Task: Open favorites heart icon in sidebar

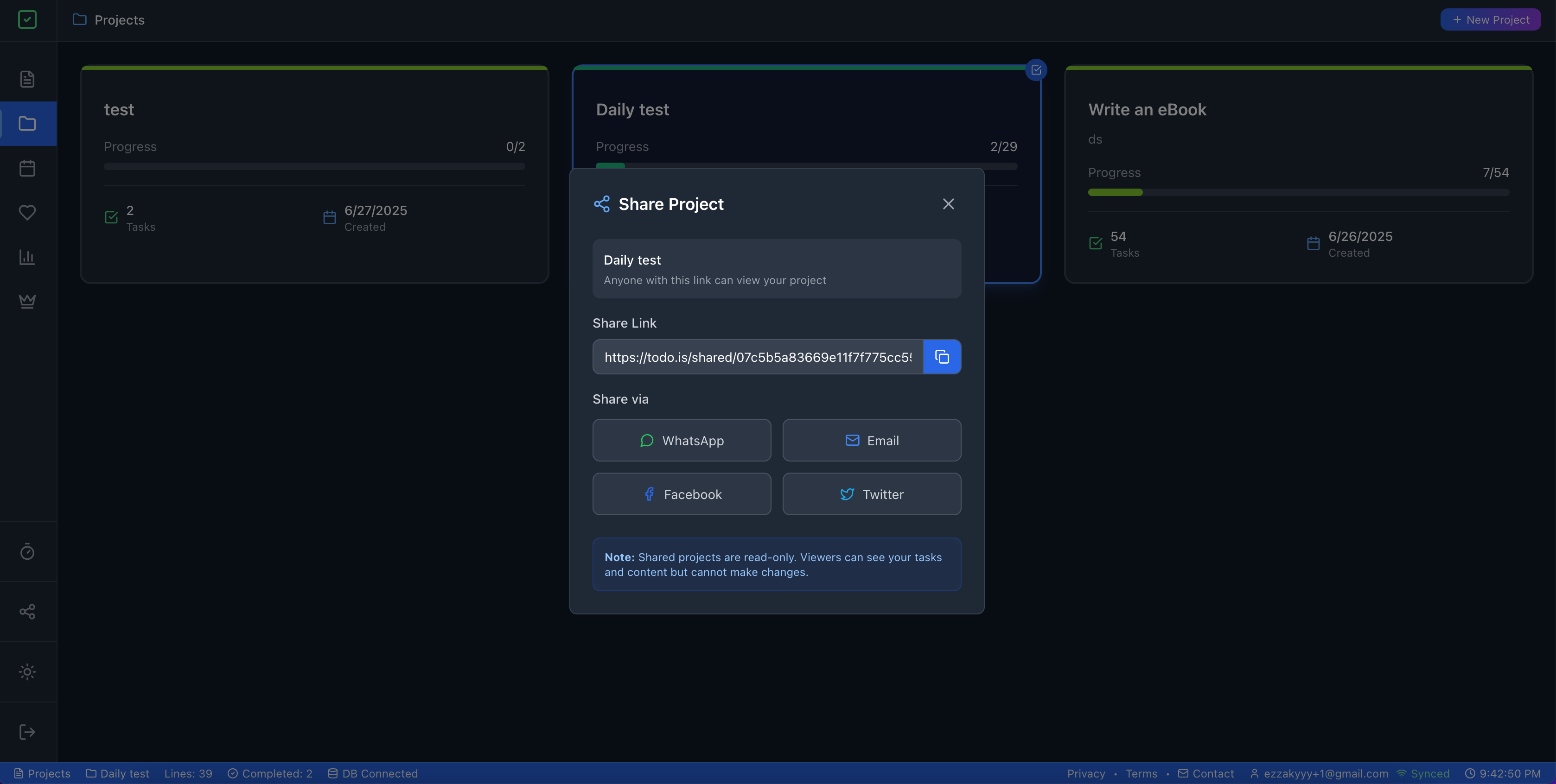Action: coord(27,212)
